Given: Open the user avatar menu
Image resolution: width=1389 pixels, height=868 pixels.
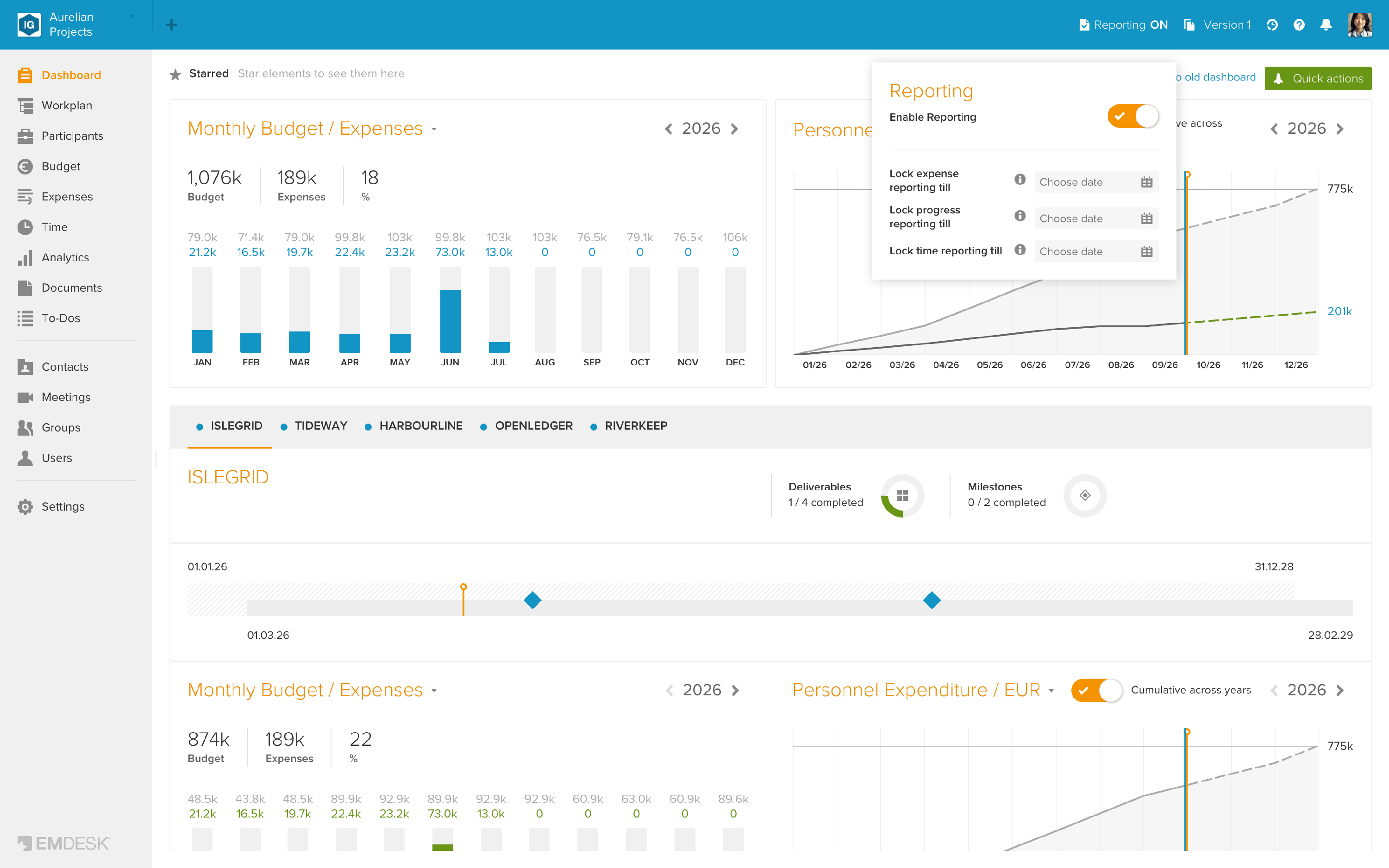Looking at the screenshot, I should point(1360,25).
